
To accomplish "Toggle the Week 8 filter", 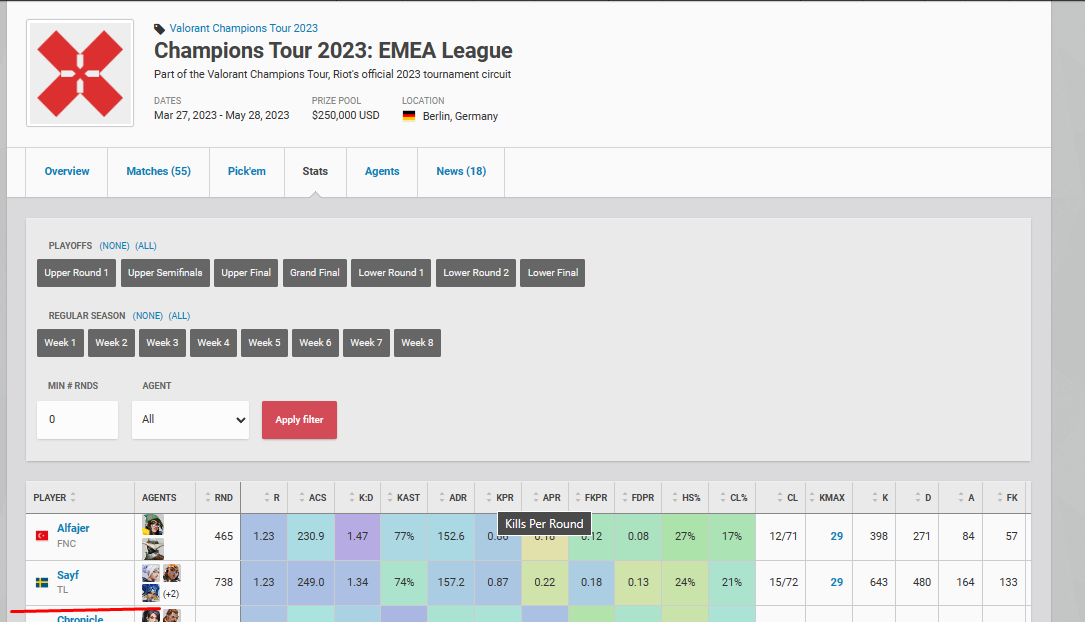I will [x=417, y=342].
